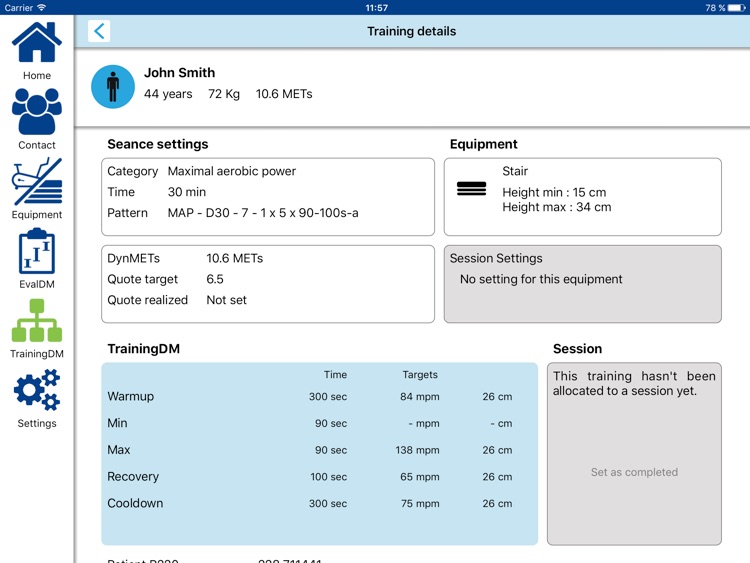Click Warmup target 84 mpm
This screenshot has width=750, height=563.
click(419, 397)
